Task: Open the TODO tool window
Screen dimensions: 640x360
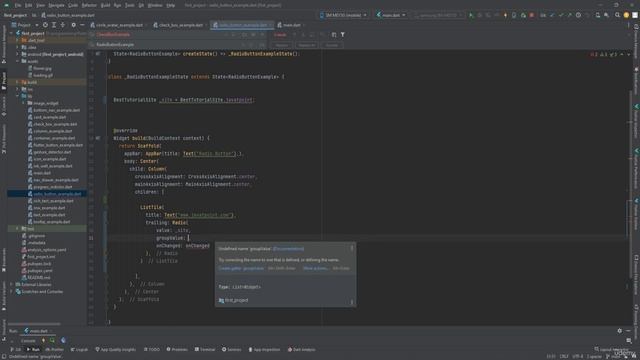Action: point(152,349)
